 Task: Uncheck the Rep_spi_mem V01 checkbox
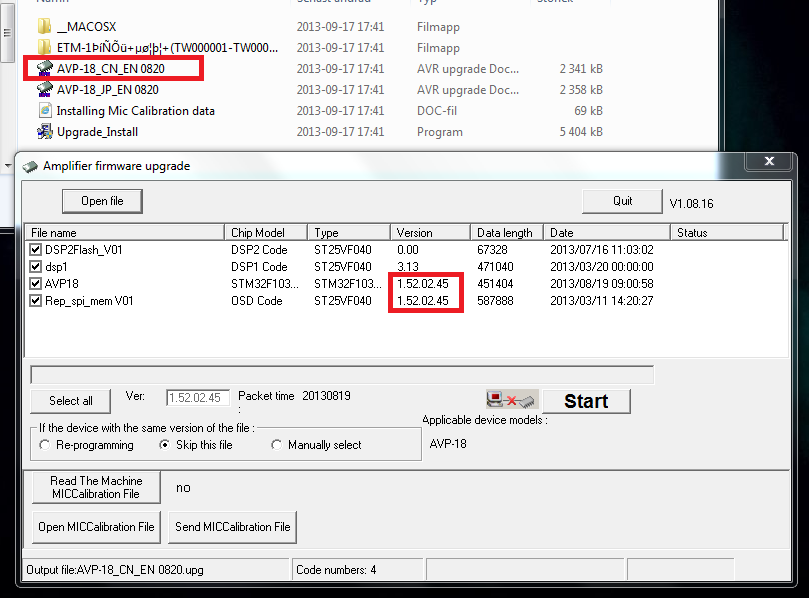click(35, 301)
